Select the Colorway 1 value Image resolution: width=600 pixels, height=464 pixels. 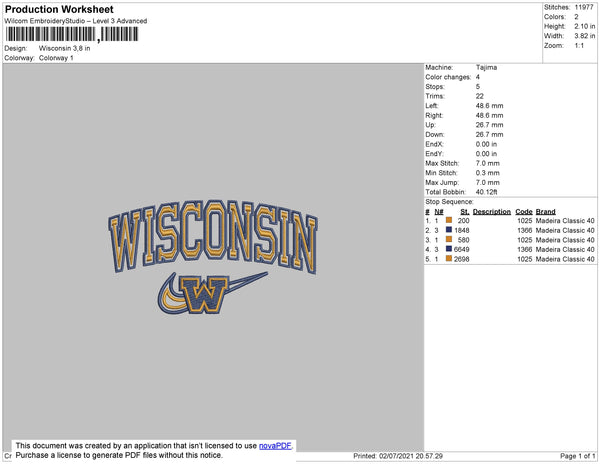pyautogui.click(x=56, y=58)
